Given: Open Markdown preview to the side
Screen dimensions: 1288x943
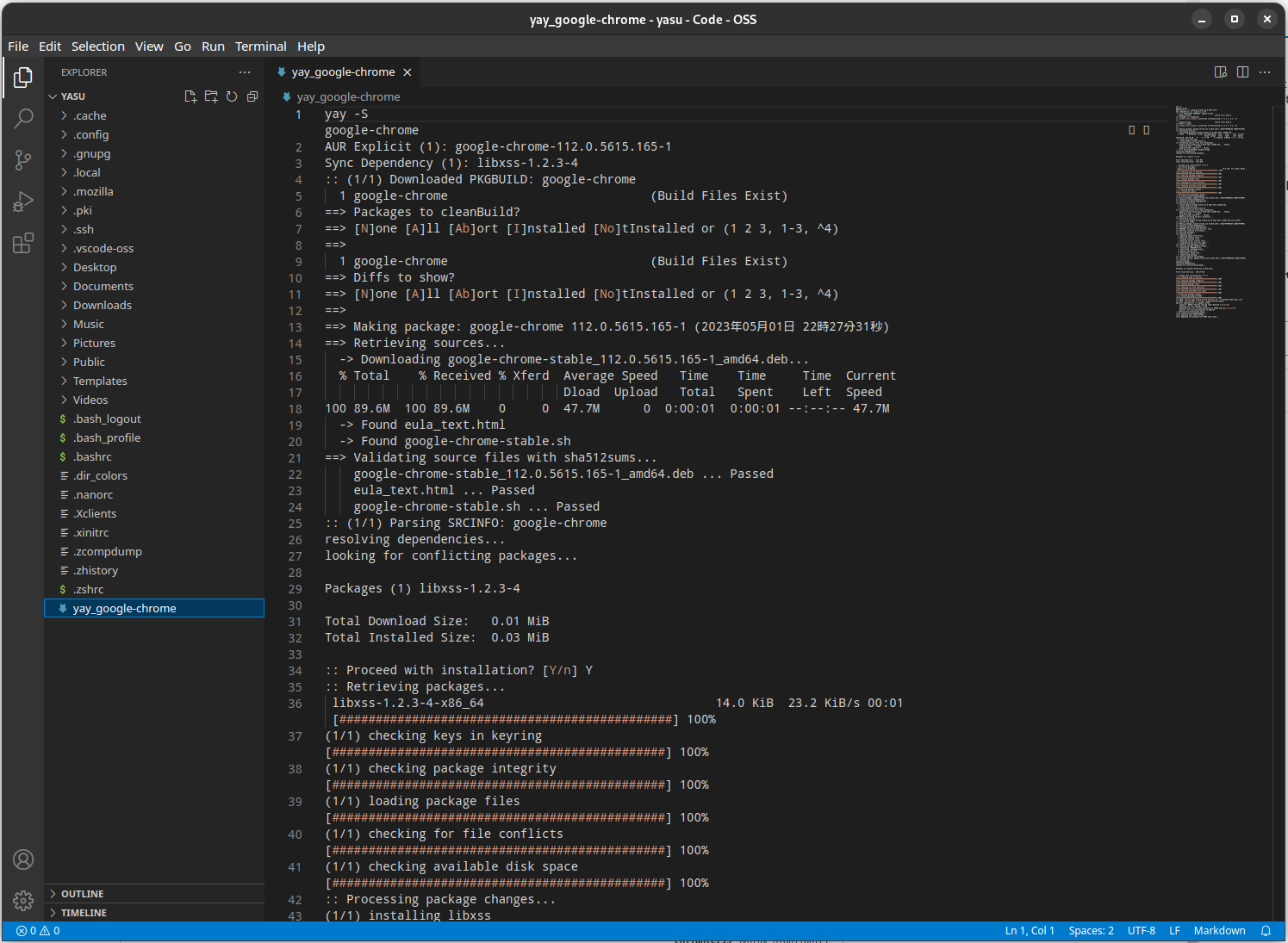Looking at the screenshot, I should pyautogui.click(x=1221, y=71).
